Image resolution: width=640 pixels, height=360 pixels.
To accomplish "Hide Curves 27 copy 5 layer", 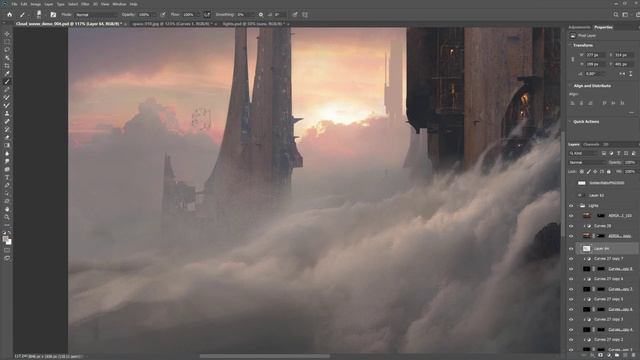I will 571,299.
